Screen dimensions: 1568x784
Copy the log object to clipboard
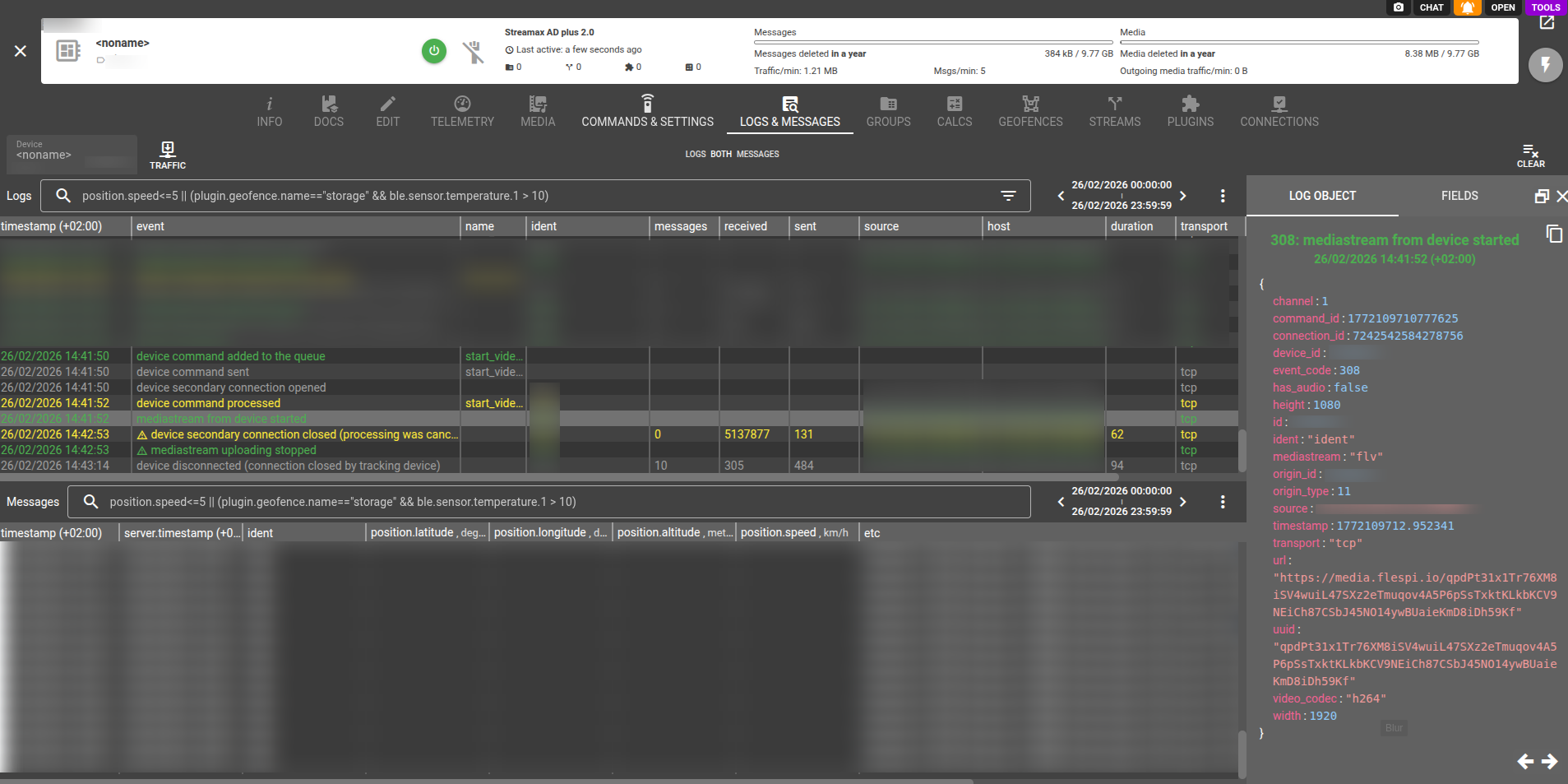1554,234
